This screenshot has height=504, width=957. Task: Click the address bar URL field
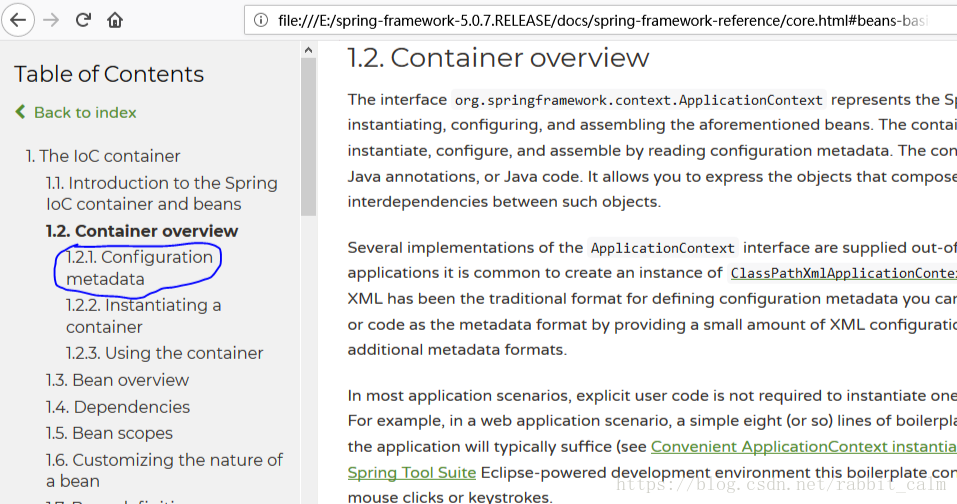click(x=601, y=20)
